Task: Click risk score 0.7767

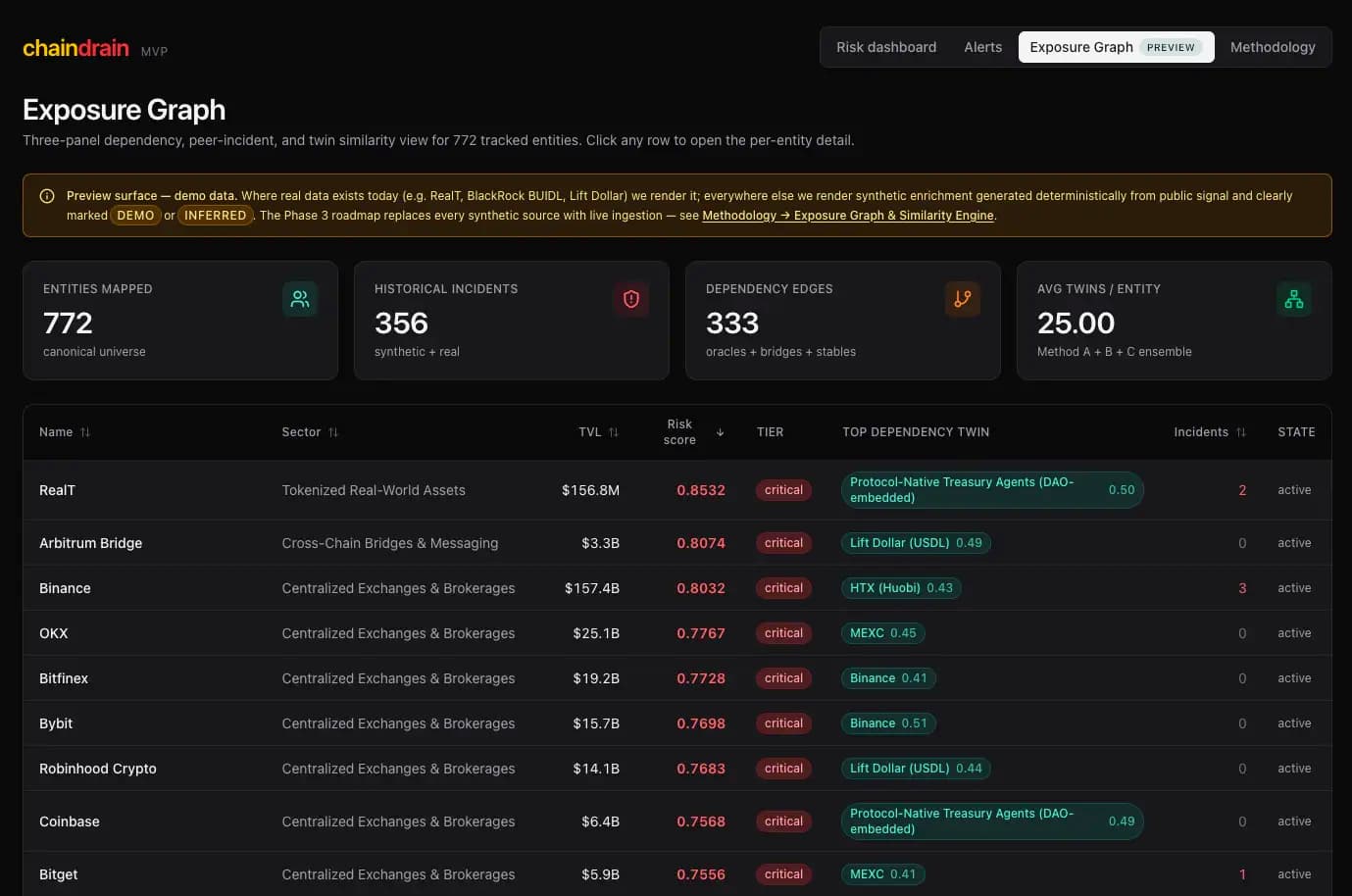Action: [x=701, y=633]
